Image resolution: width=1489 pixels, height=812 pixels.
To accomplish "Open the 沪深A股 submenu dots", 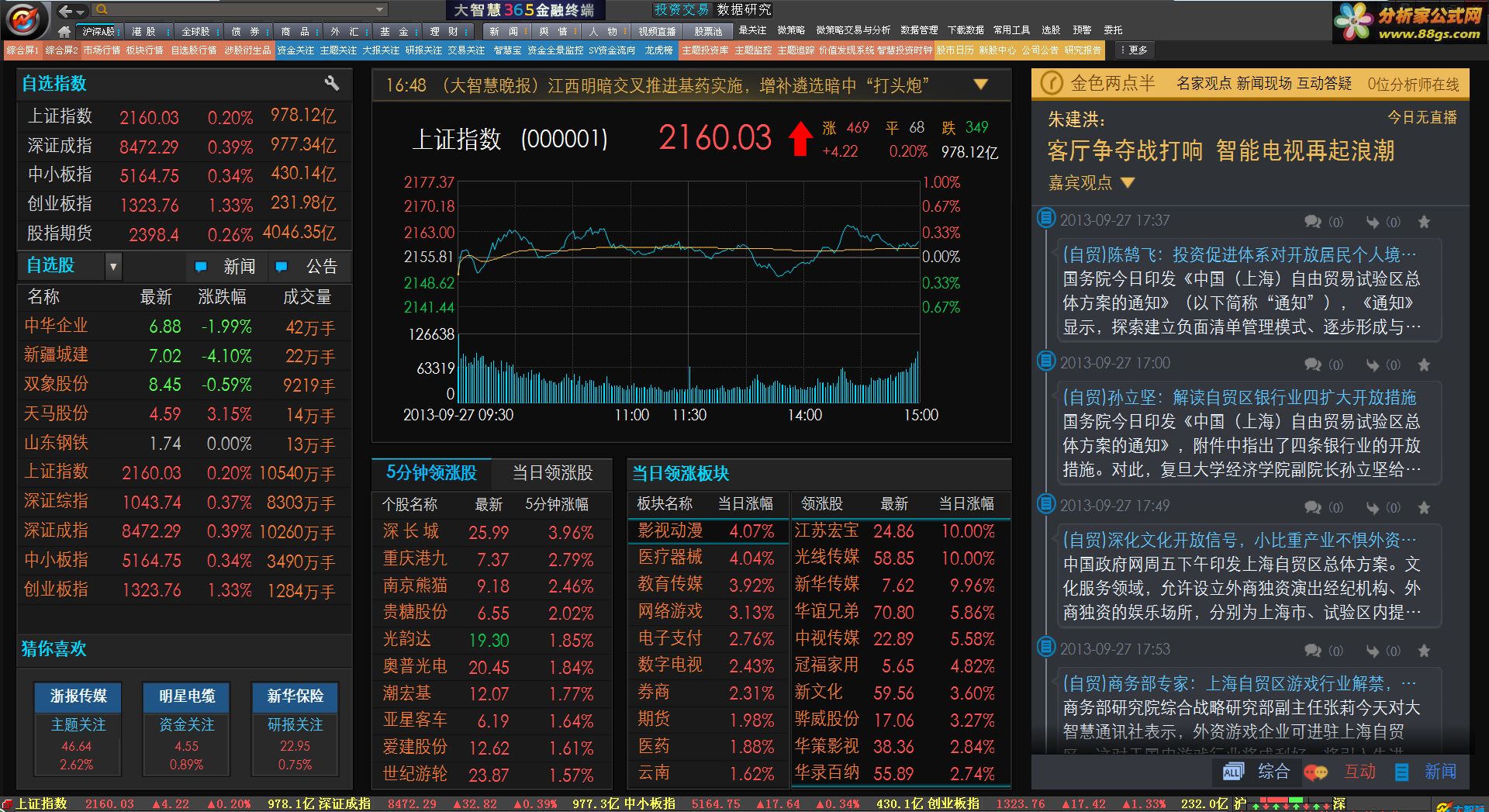I will point(119,32).
